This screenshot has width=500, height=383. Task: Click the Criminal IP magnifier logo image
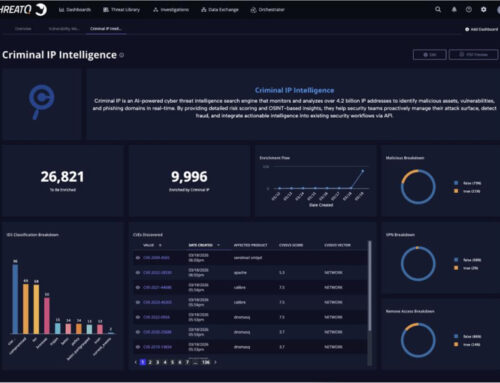(41, 102)
